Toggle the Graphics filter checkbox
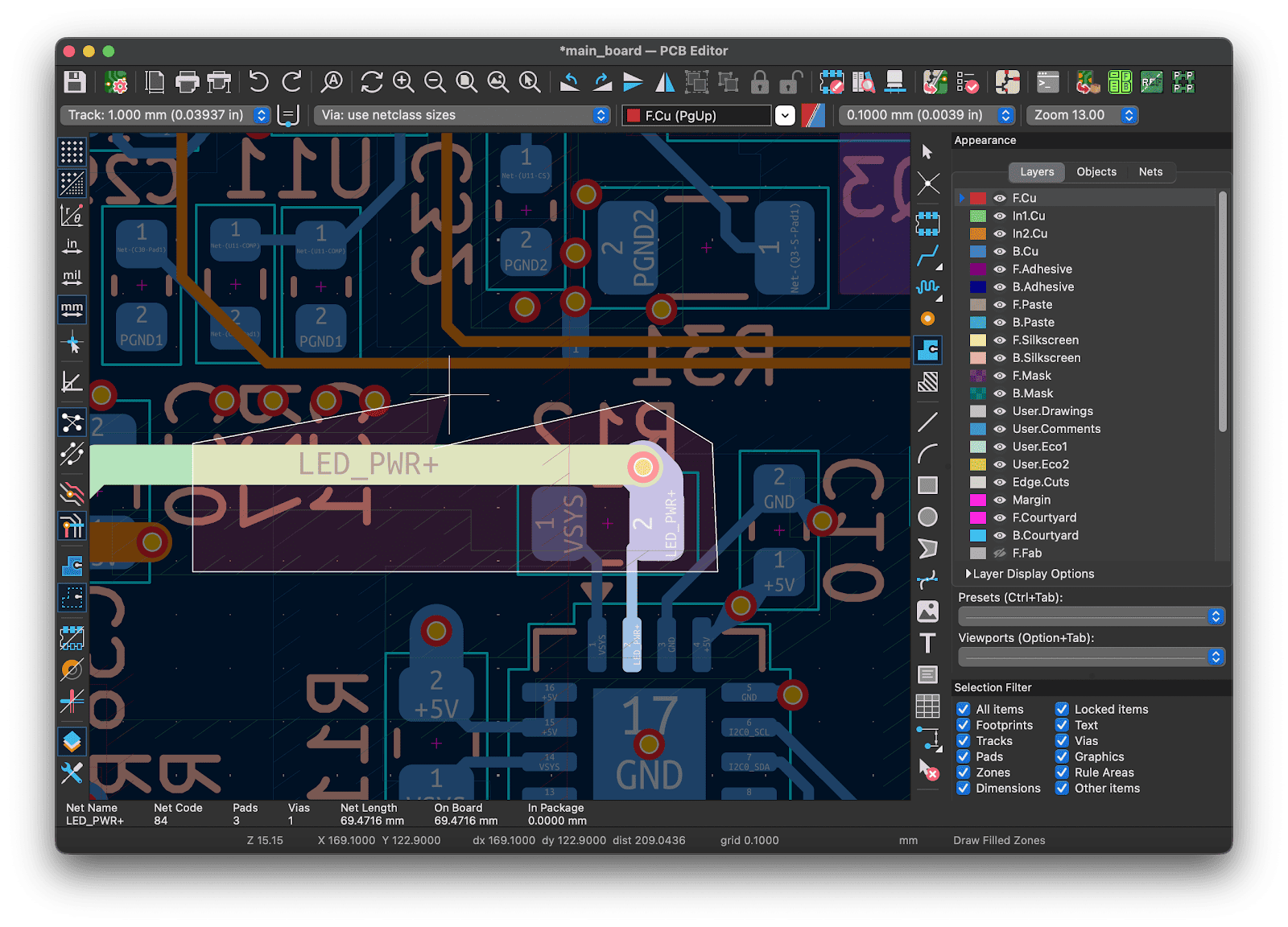The width and height of the screenshot is (1288, 927). tap(1062, 756)
